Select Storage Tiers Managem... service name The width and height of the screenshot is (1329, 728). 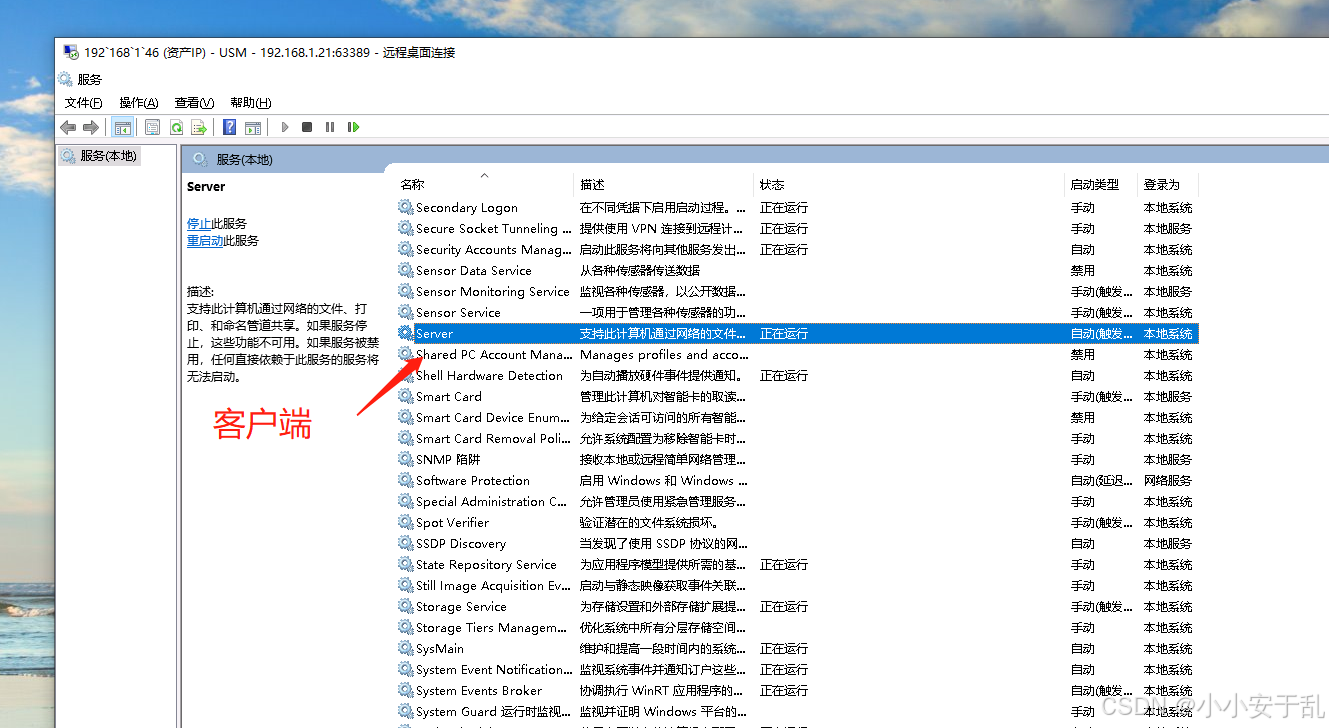492,627
